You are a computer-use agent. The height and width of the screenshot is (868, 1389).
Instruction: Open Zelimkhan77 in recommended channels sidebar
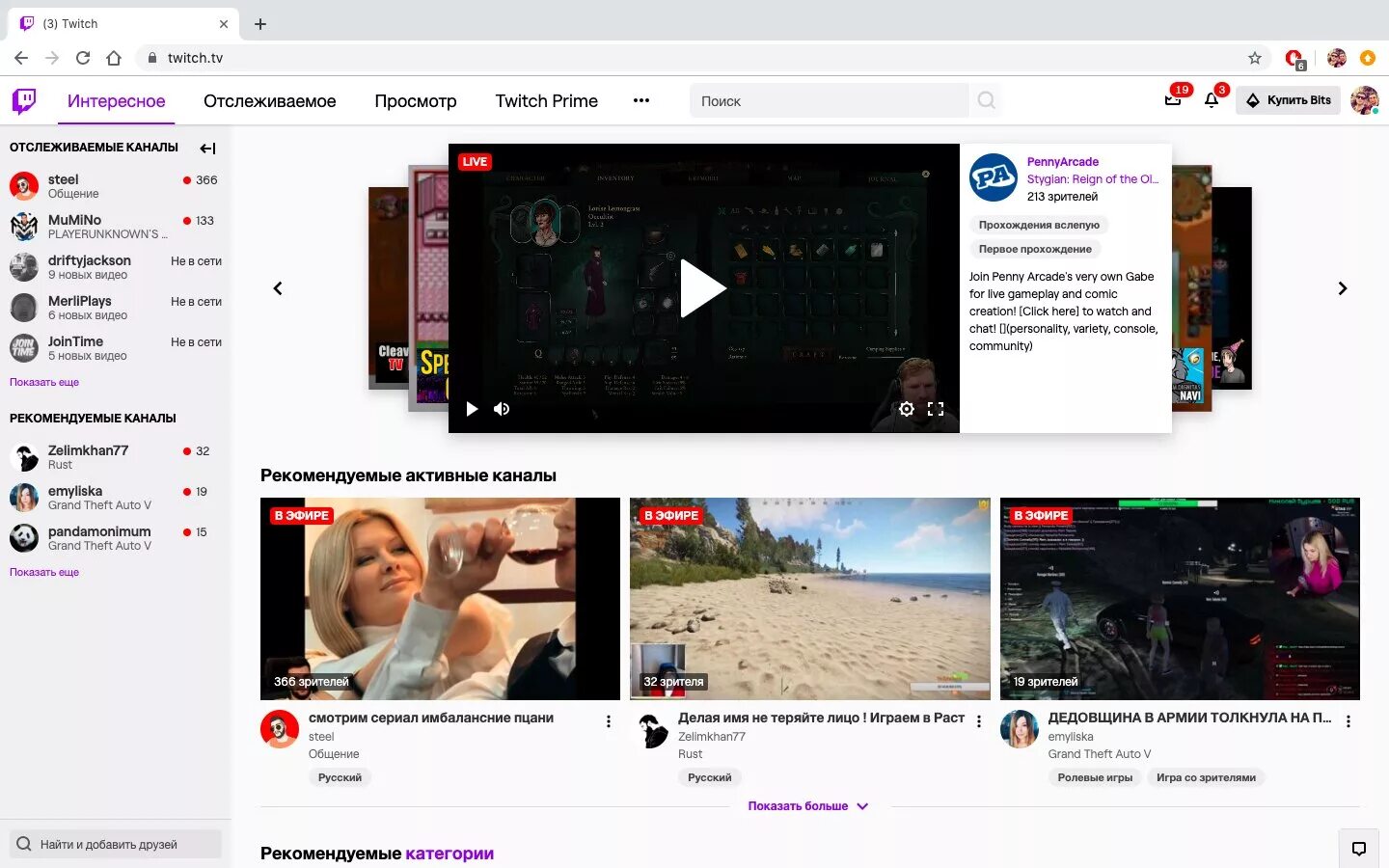116,457
